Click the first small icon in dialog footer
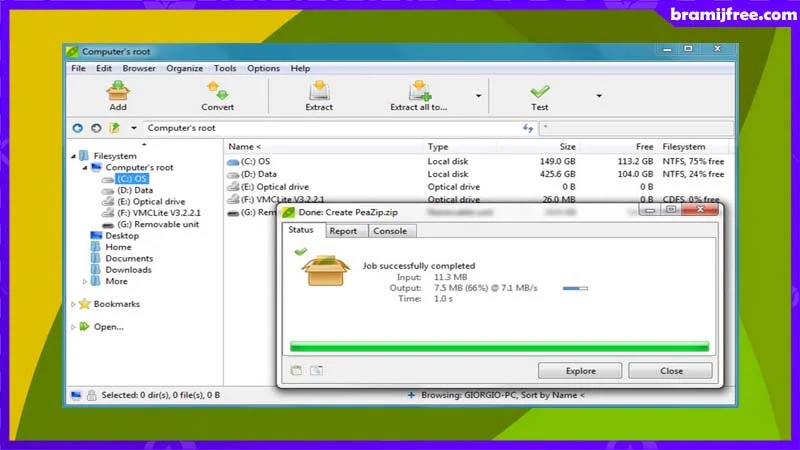Image resolution: width=800 pixels, height=450 pixels. coord(296,370)
